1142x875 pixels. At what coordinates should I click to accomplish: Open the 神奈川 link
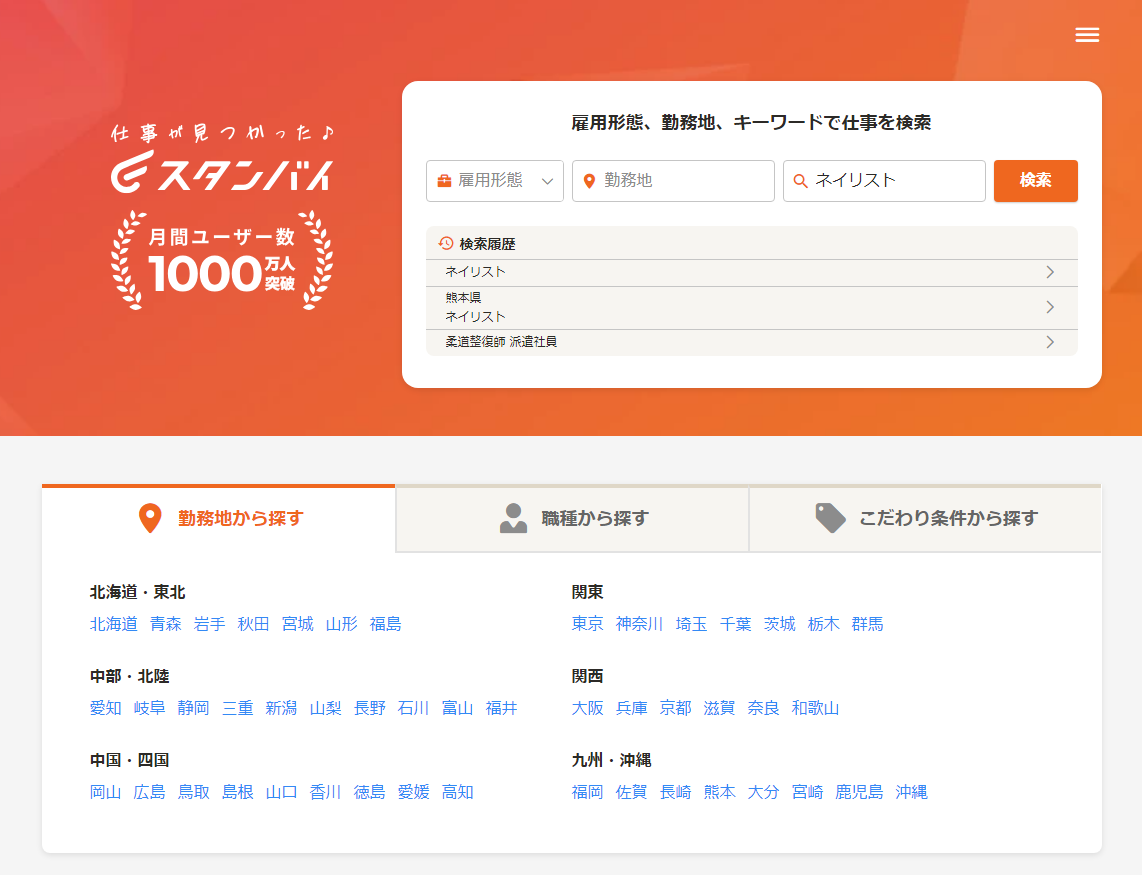[639, 624]
